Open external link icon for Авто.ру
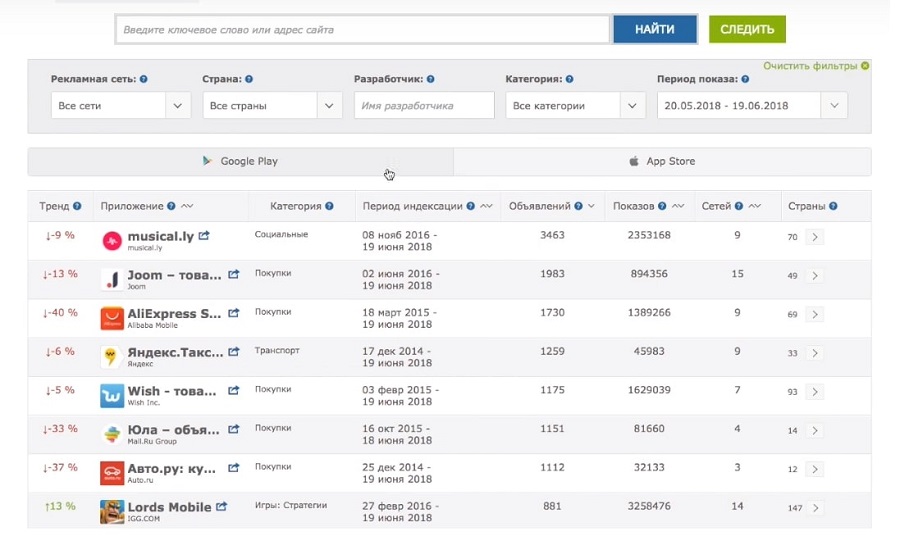The image size is (900, 545). tap(234, 468)
